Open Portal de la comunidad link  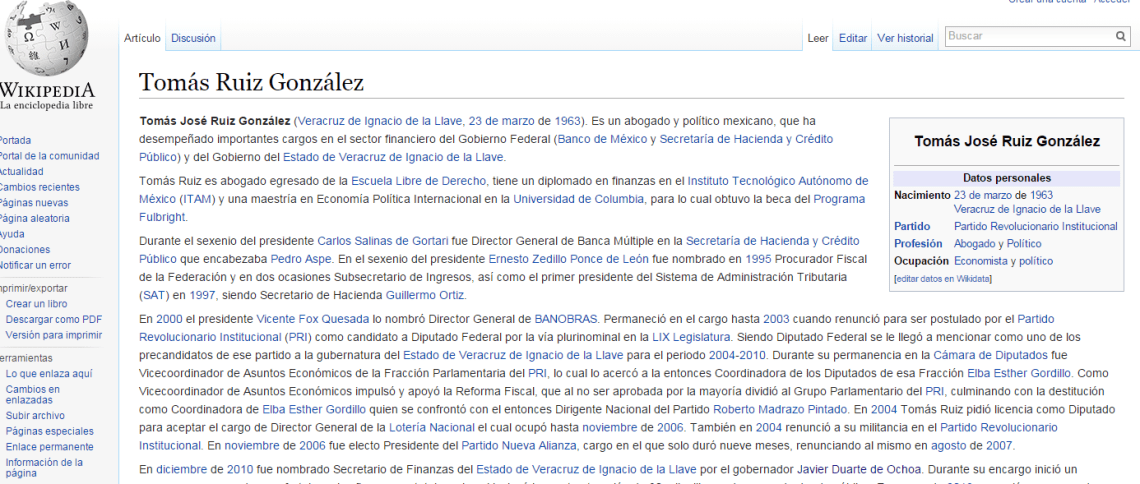[x=49, y=156]
